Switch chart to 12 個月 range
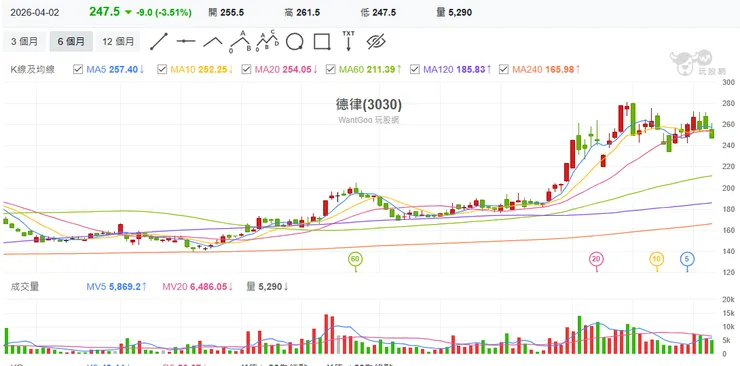This screenshot has width=740, height=366. [x=118, y=42]
